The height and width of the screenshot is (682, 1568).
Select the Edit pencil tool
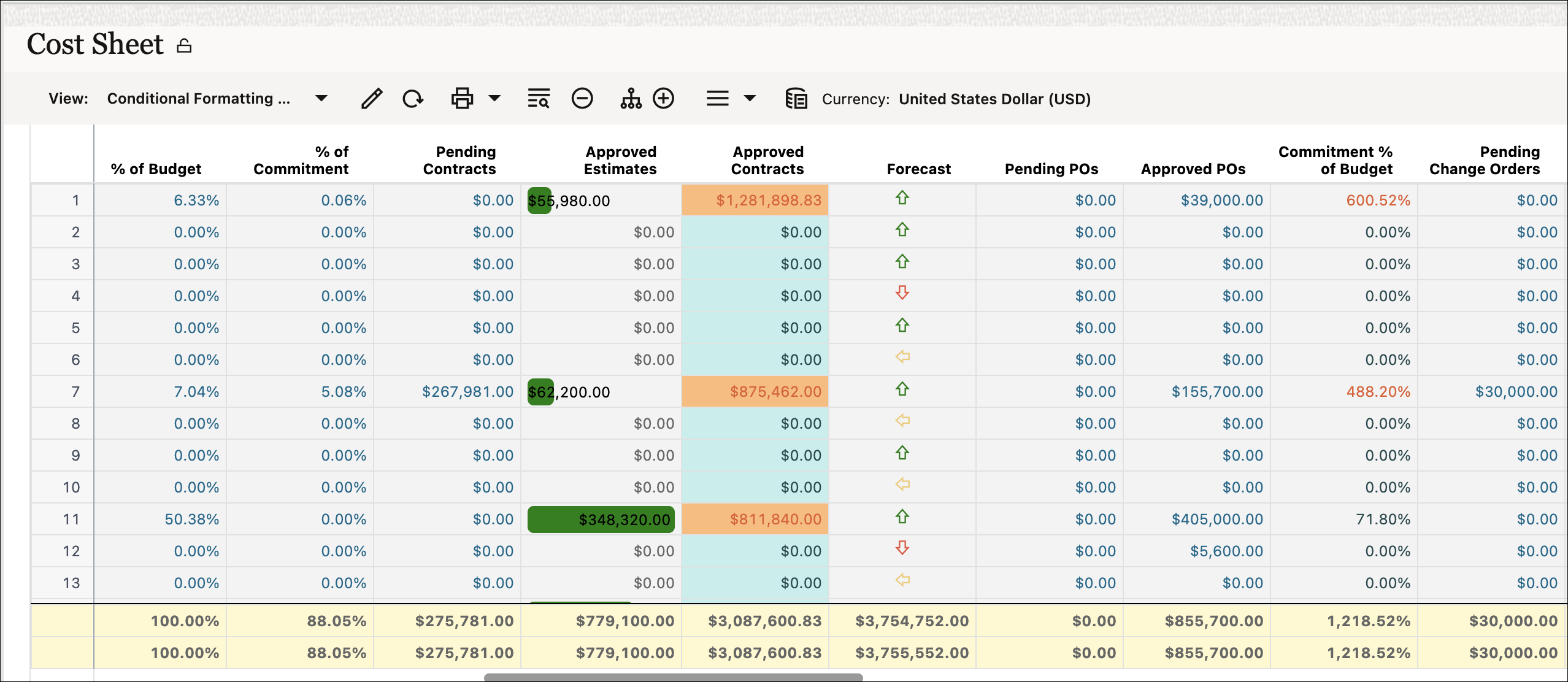[x=371, y=98]
